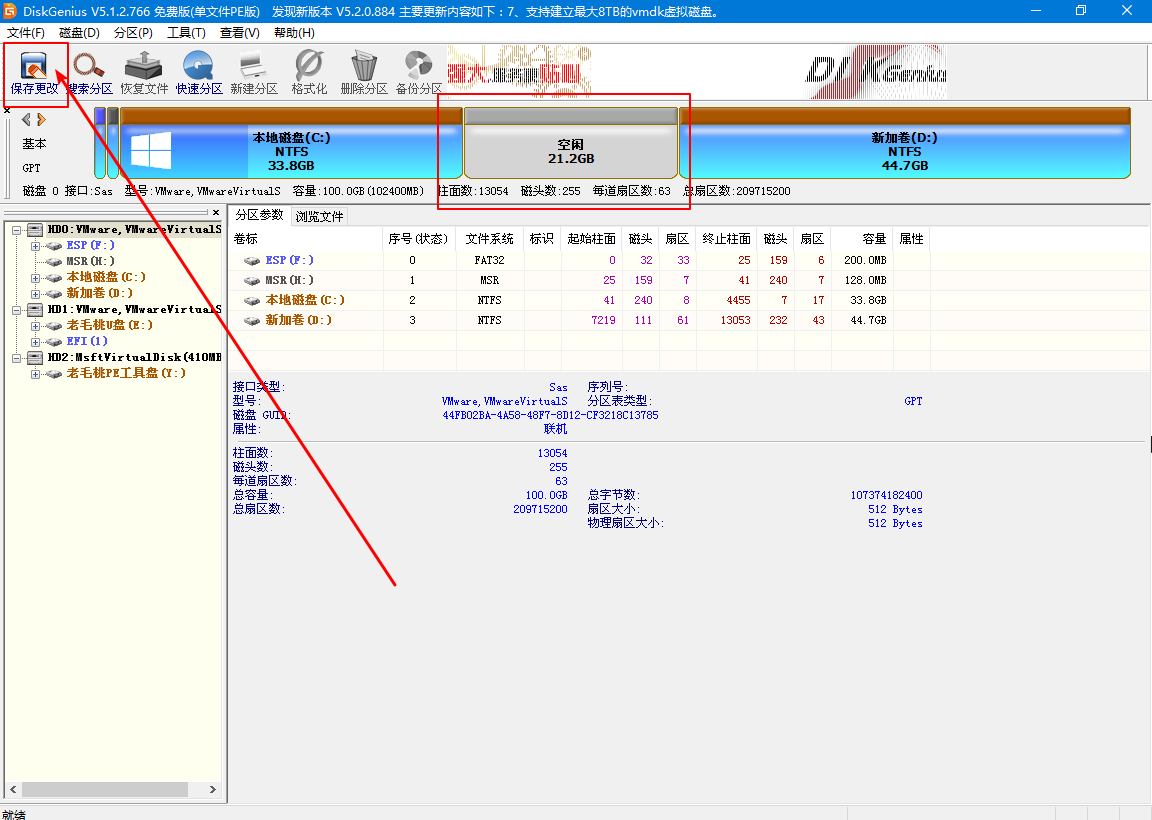Expand the ESP(F:) tree node

click(35, 246)
